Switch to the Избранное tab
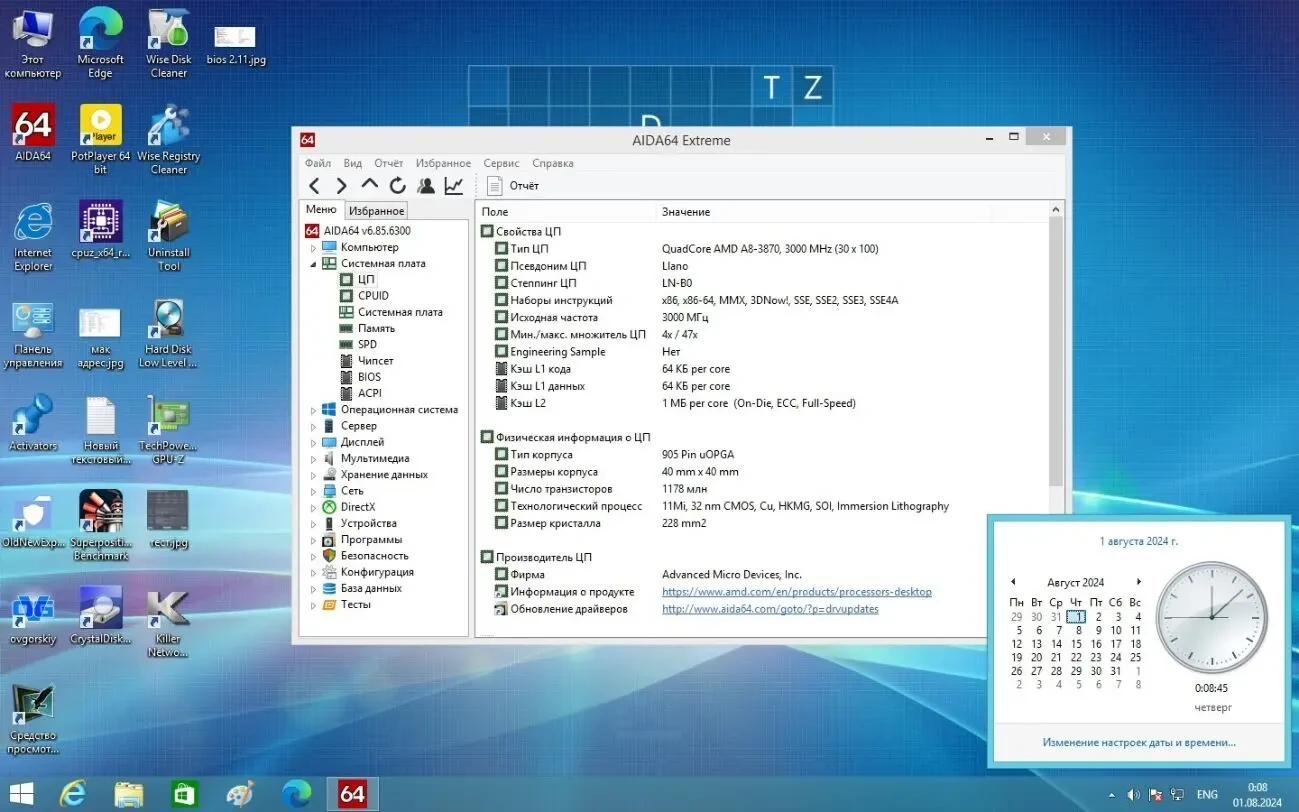 click(376, 211)
